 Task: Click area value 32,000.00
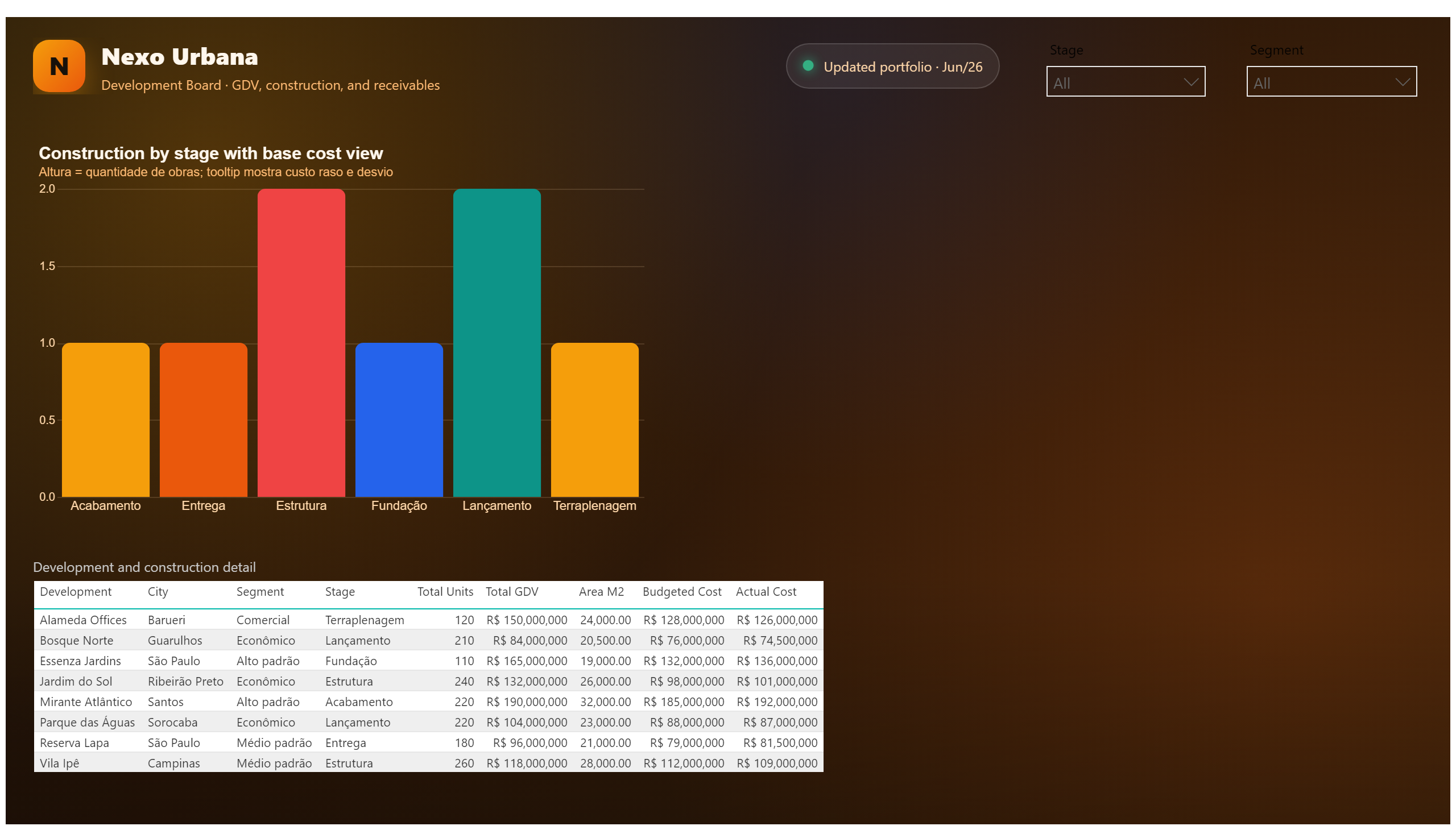click(x=605, y=702)
